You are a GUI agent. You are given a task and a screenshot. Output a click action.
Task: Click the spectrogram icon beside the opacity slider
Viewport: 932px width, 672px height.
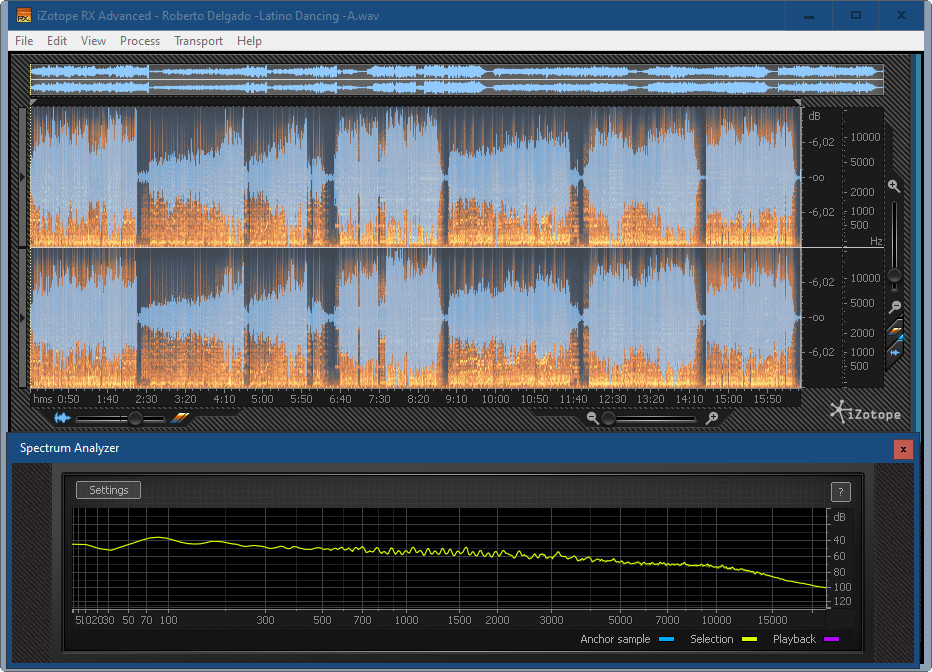point(180,418)
